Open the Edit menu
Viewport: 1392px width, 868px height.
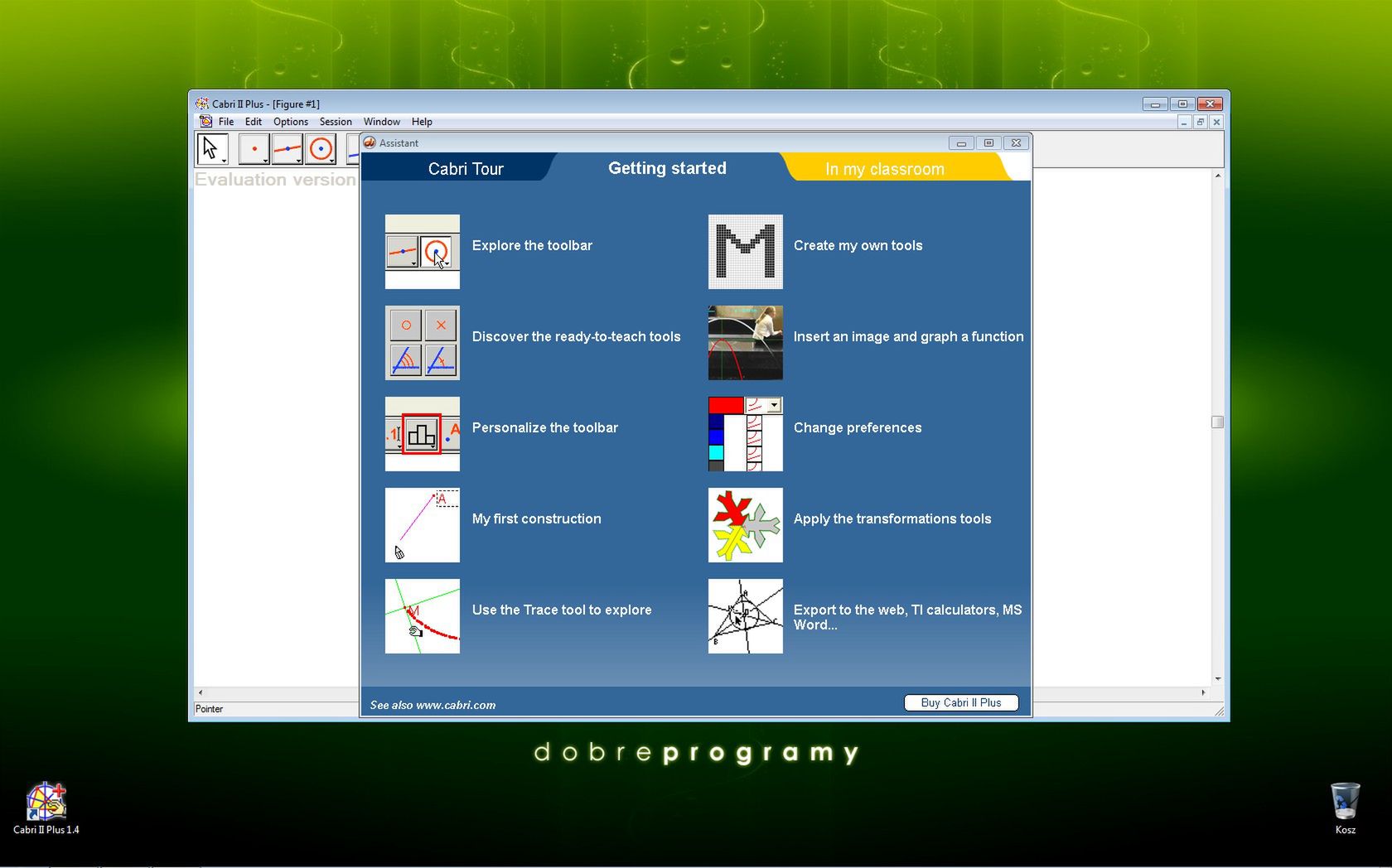254,122
